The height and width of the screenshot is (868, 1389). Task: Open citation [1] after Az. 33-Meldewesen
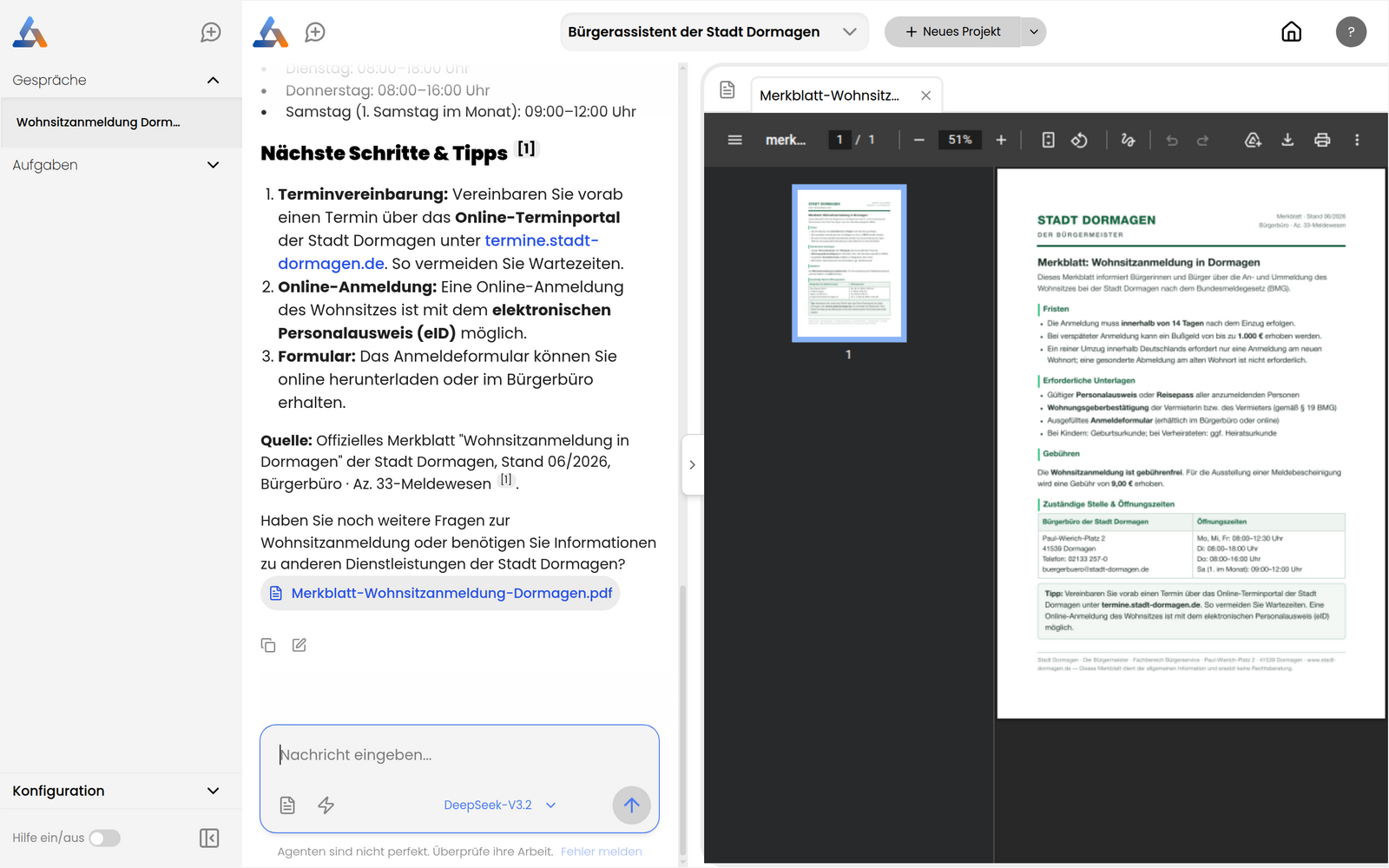(x=506, y=479)
